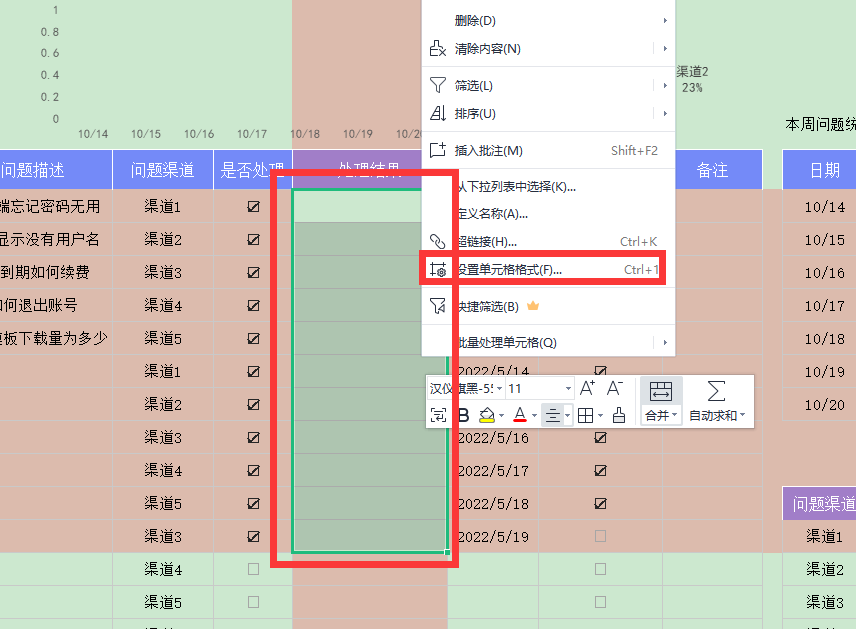Expand the 排序(U) submenu arrow
856x629 pixels.
[665, 114]
